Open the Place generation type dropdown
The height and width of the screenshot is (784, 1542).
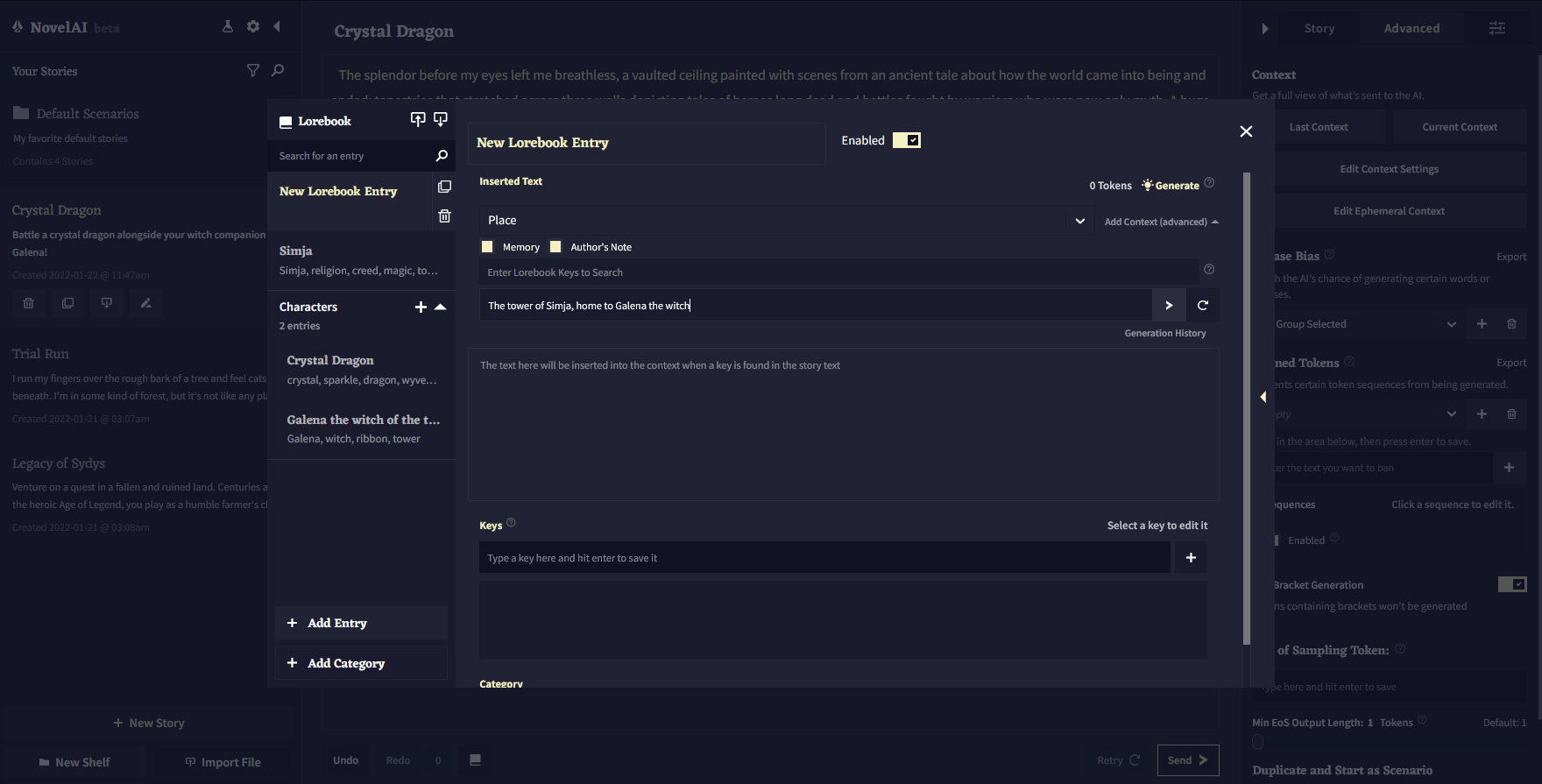pyautogui.click(x=786, y=220)
